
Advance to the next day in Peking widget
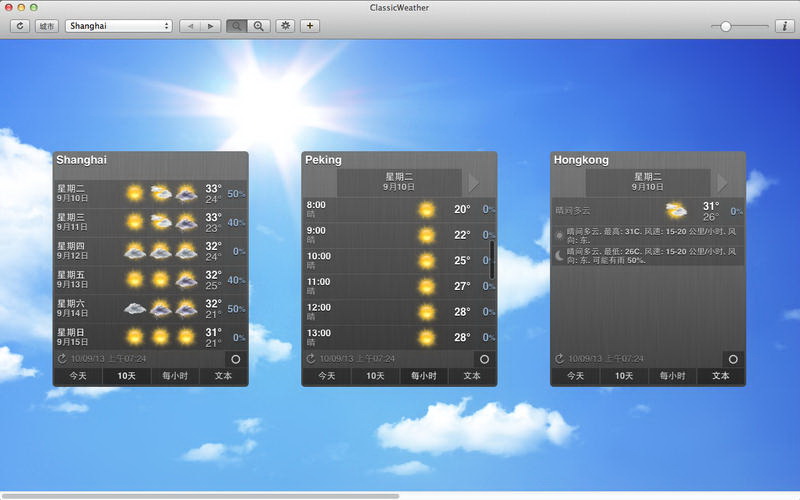[x=475, y=182]
